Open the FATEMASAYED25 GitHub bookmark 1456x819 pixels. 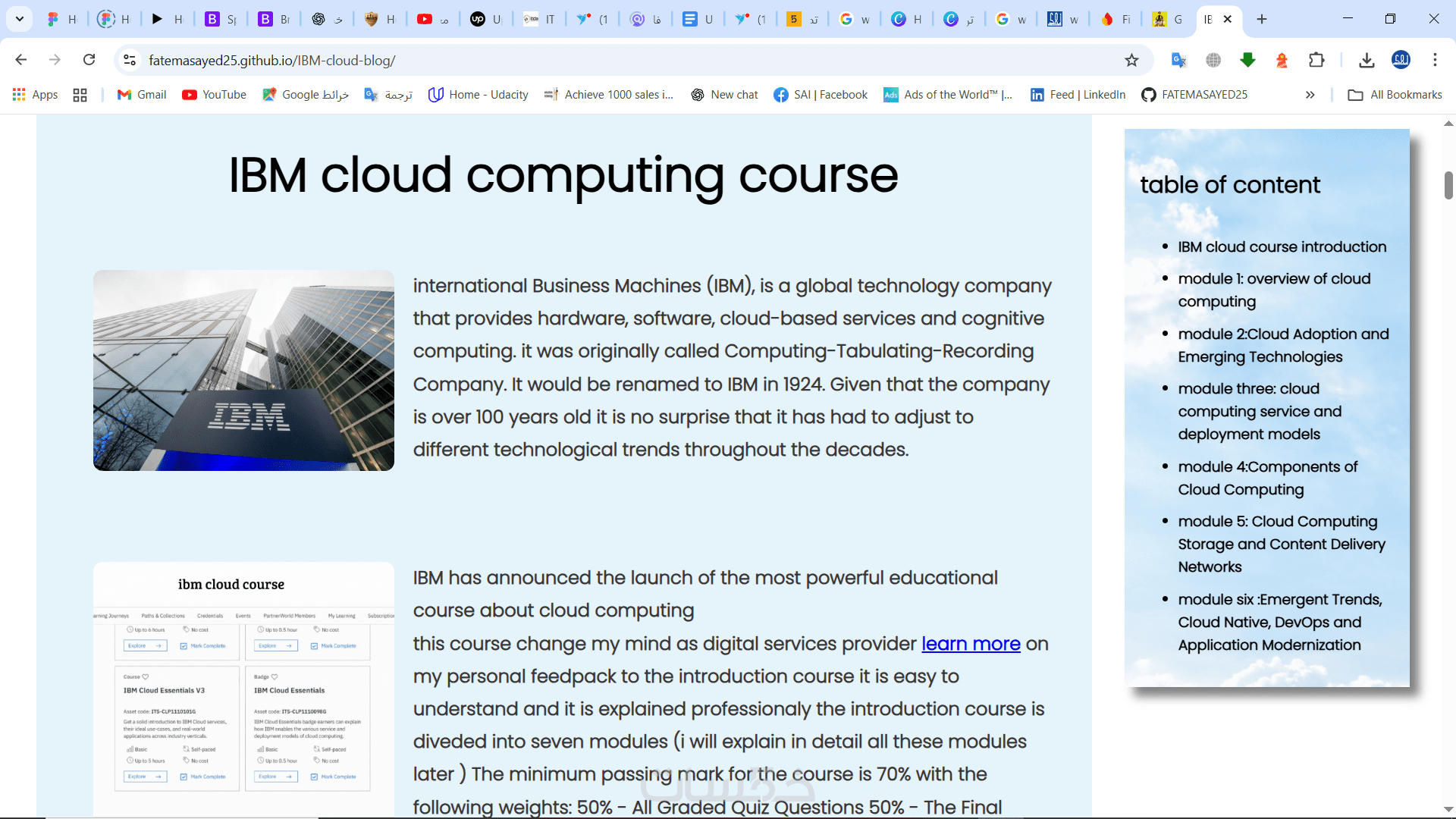tap(1194, 95)
